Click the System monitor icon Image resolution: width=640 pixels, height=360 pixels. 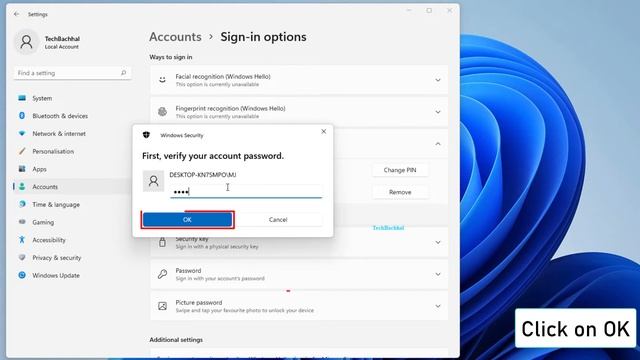[x=22, y=98]
